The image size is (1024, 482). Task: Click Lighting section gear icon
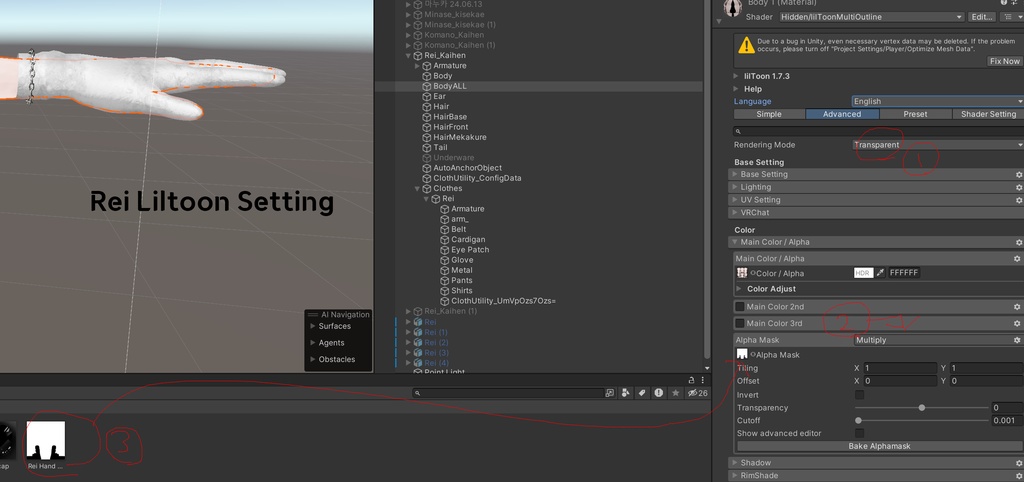click(1018, 187)
